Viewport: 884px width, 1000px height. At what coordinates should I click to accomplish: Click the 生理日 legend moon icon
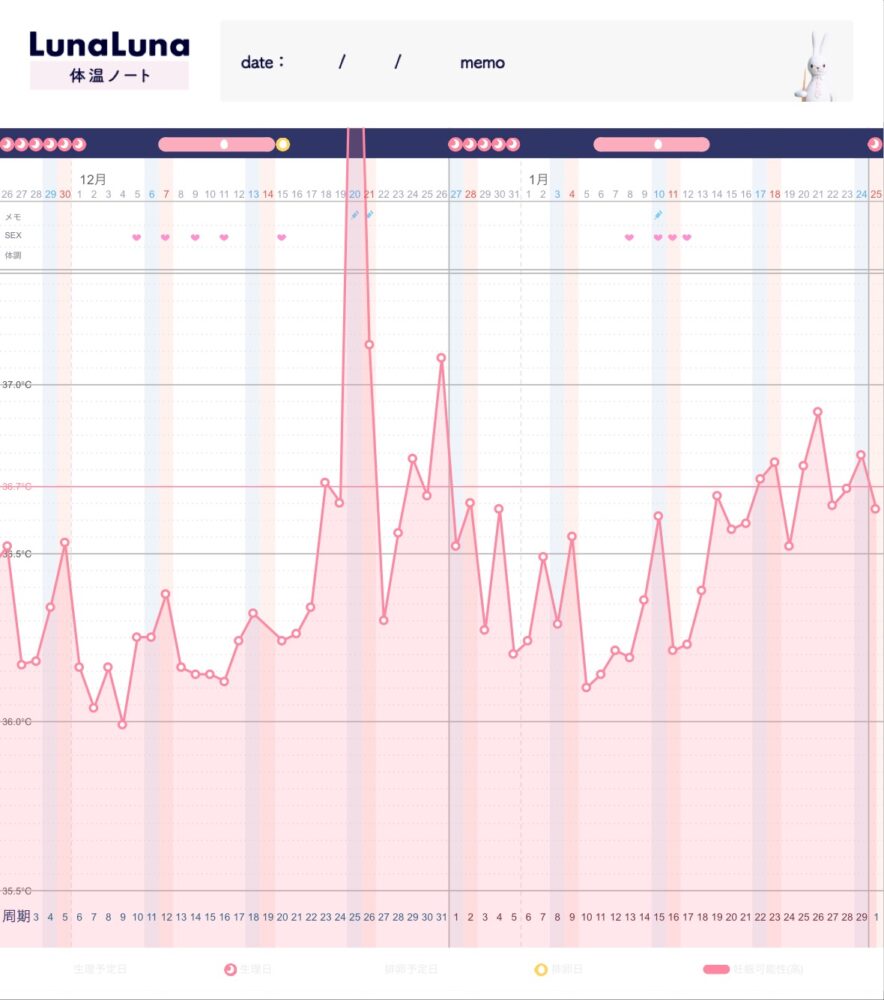pyautogui.click(x=231, y=969)
